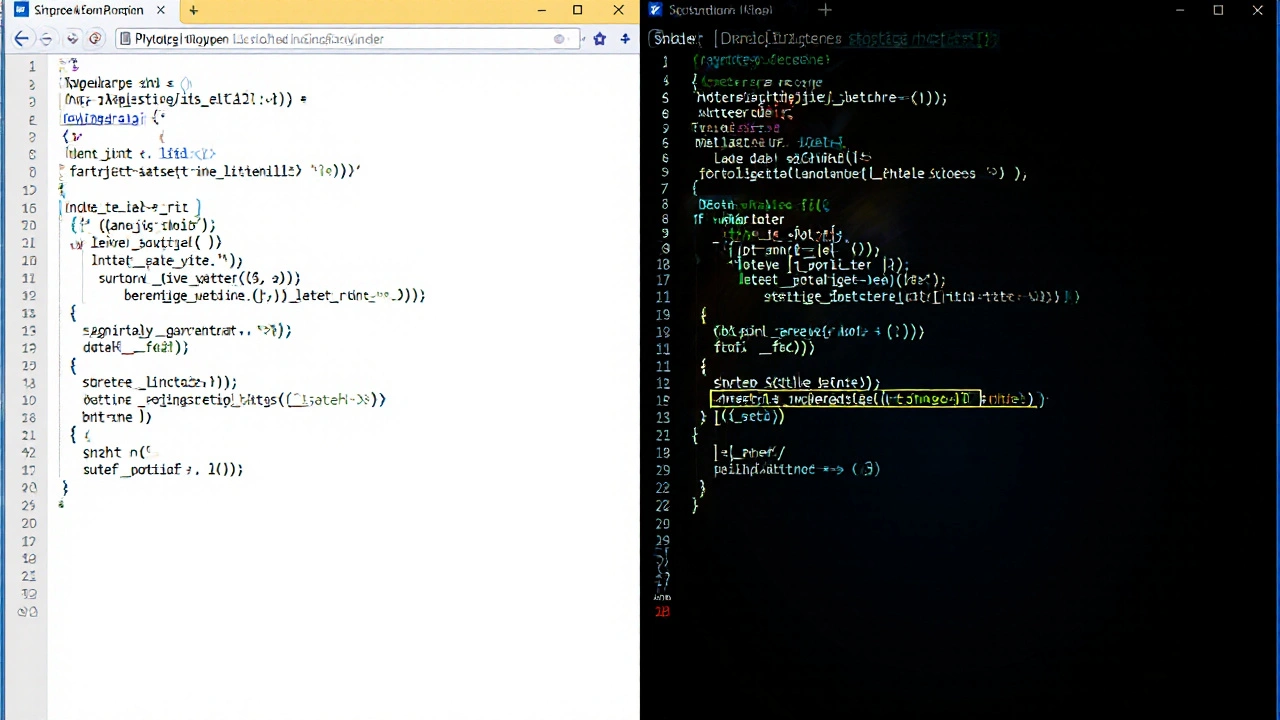Open the second breadcrumb segment dropdown in the editor
This screenshot has width=1280, height=720.
click(x=780, y=38)
